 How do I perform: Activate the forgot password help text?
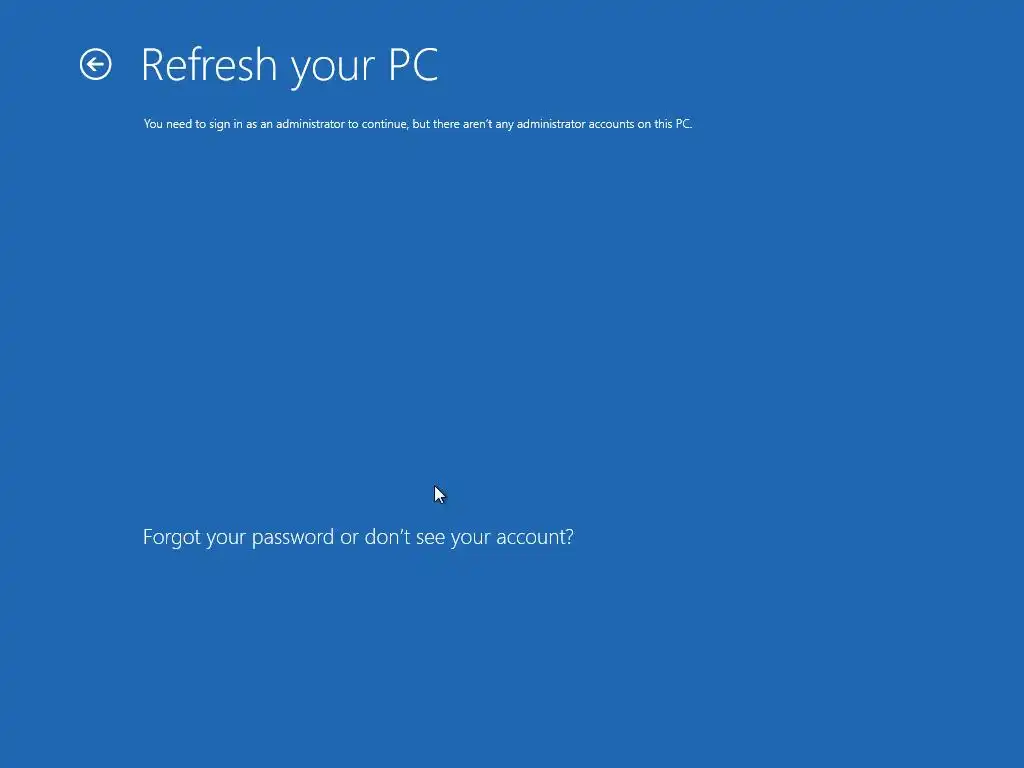[358, 537]
